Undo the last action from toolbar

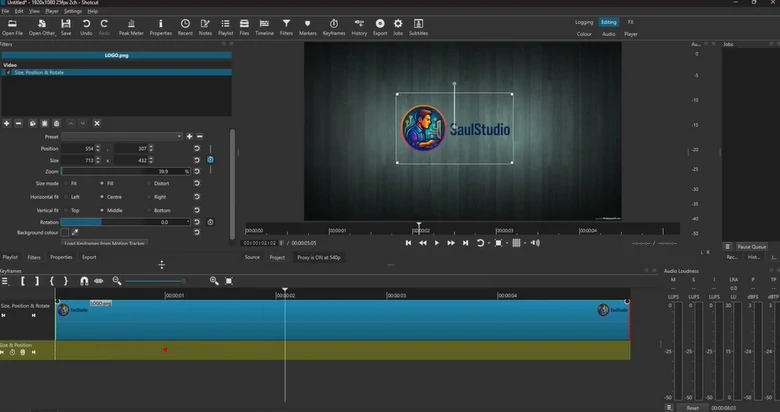pos(86,27)
